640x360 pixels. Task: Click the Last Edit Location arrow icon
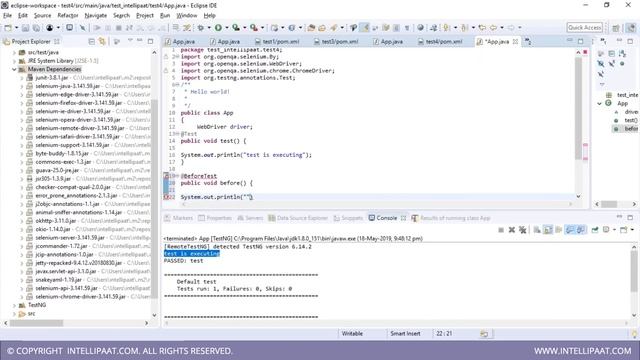pyautogui.click(x=482, y=28)
